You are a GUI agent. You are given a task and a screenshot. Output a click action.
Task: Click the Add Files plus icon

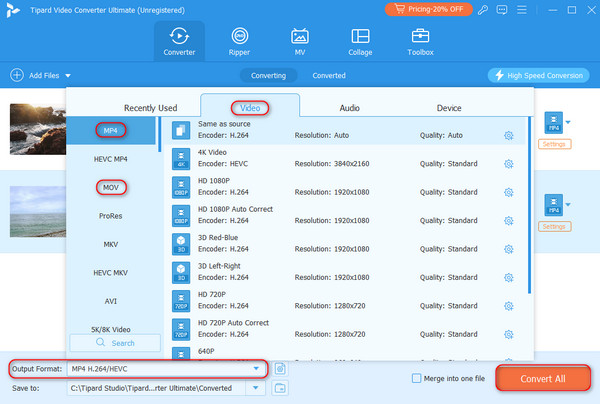(17, 75)
